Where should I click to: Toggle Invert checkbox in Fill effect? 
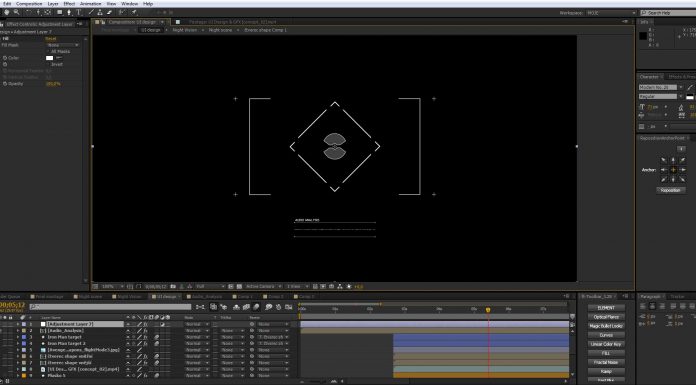tap(47, 64)
